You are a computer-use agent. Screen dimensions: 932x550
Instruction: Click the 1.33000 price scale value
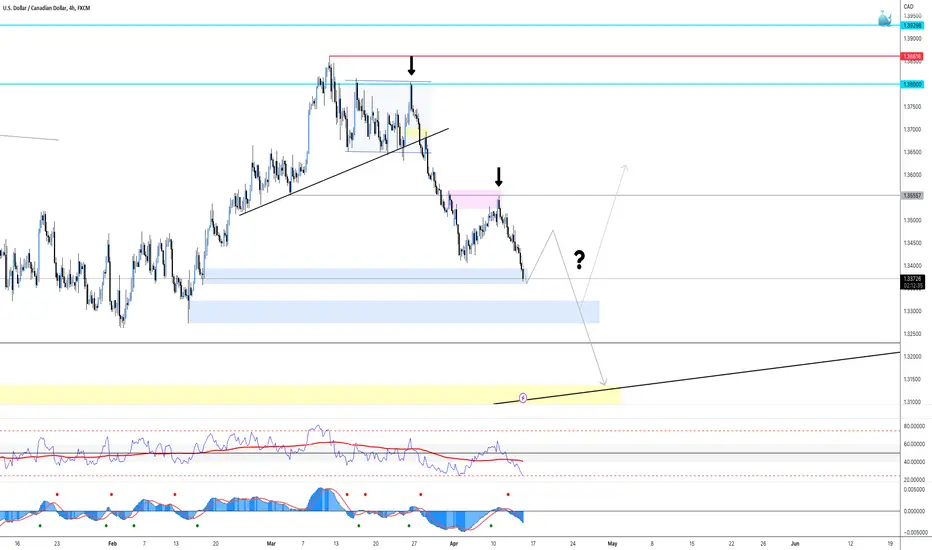coord(912,312)
